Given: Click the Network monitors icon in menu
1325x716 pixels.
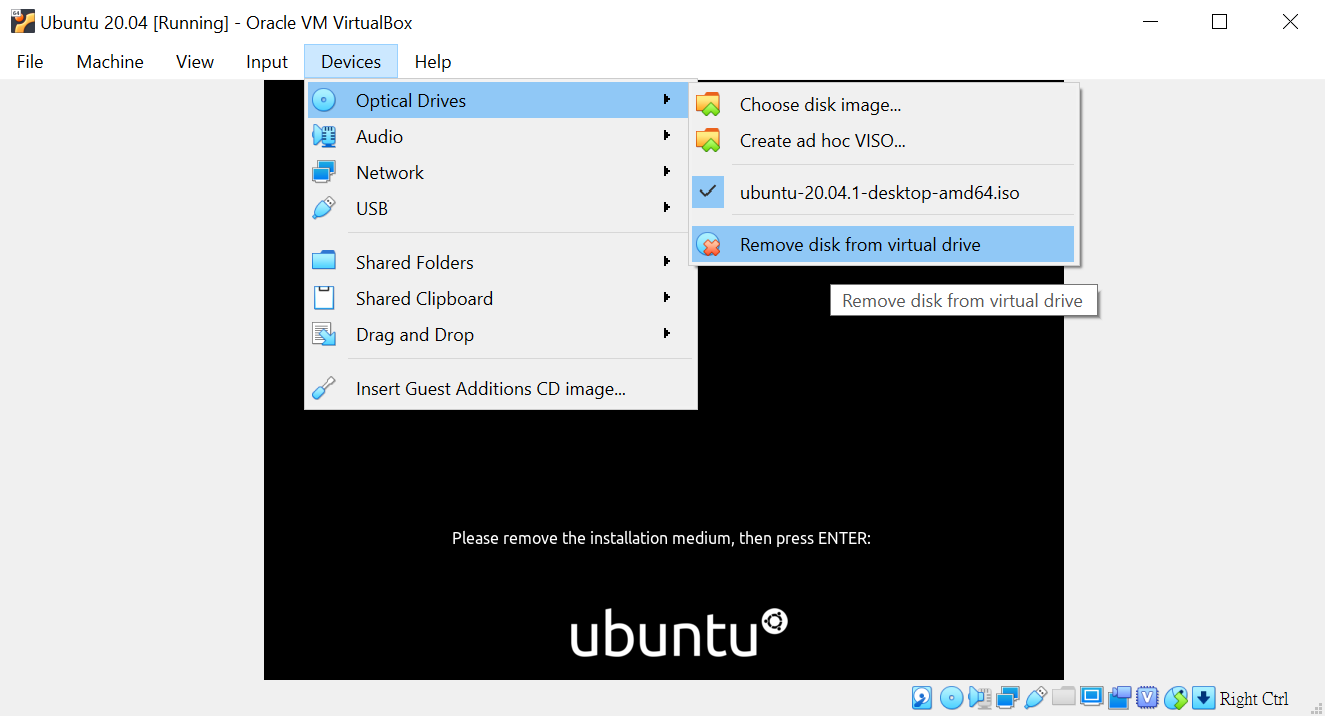Looking at the screenshot, I should coord(324,172).
